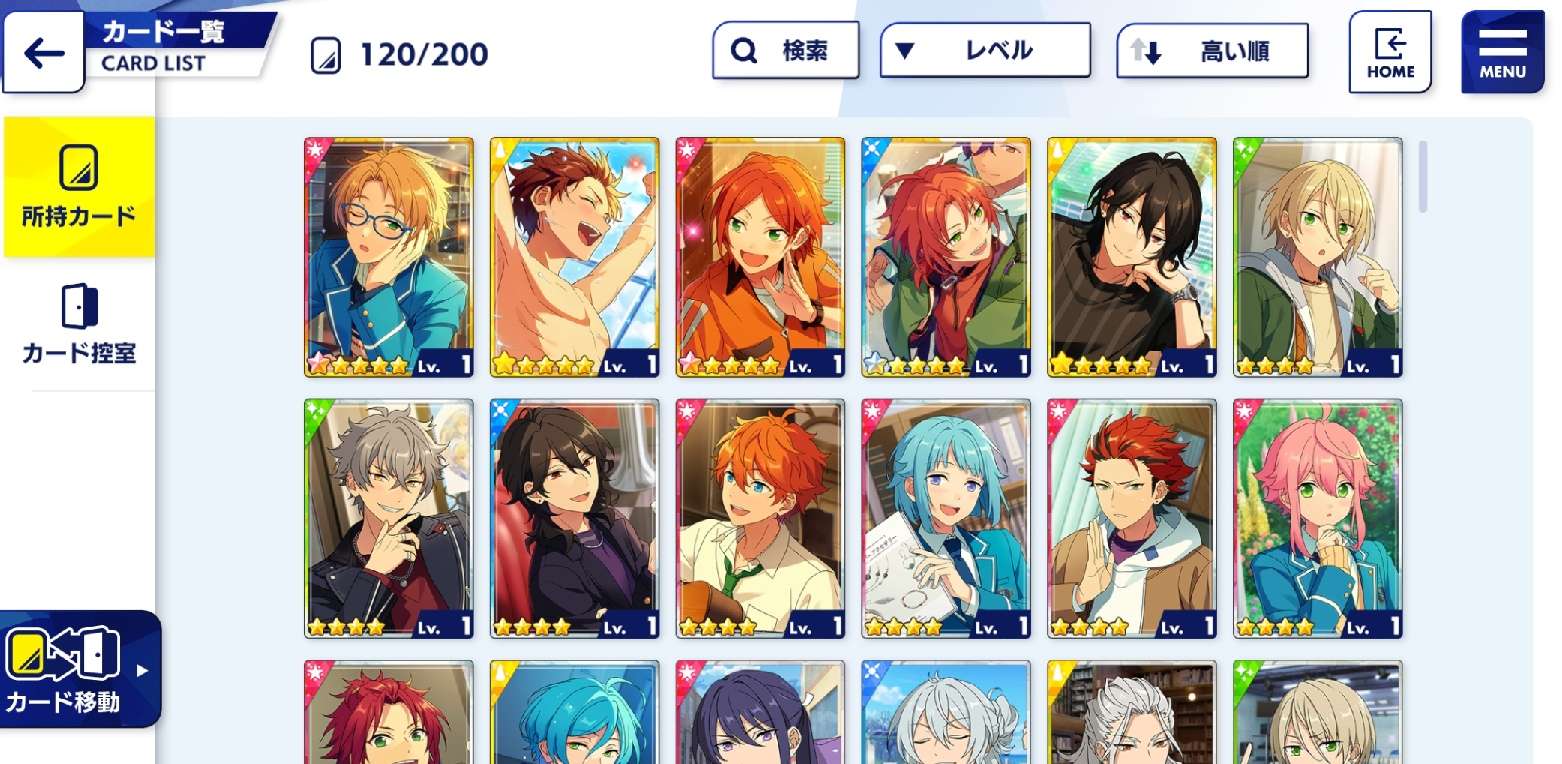This screenshot has width=1562, height=764.
Task: Toggle the 高い順 sort order
Action: click(1212, 51)
